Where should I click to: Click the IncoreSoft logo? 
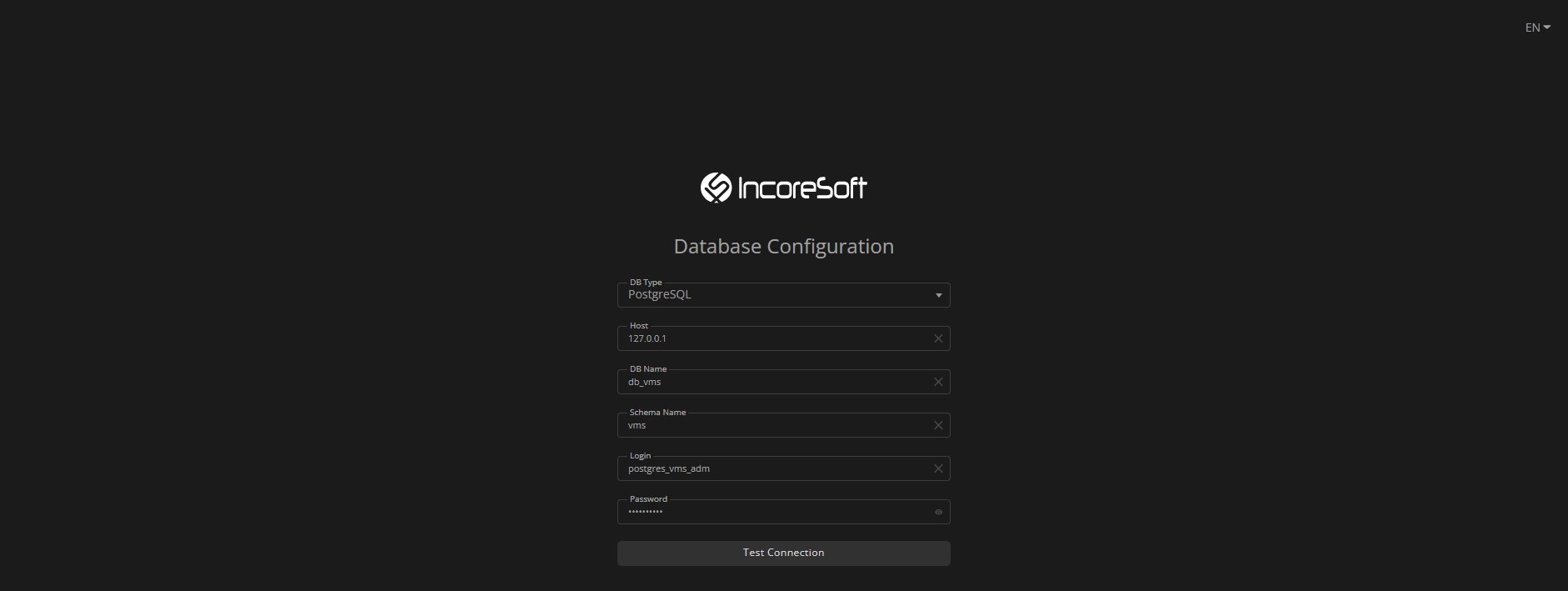click(783, 188)
